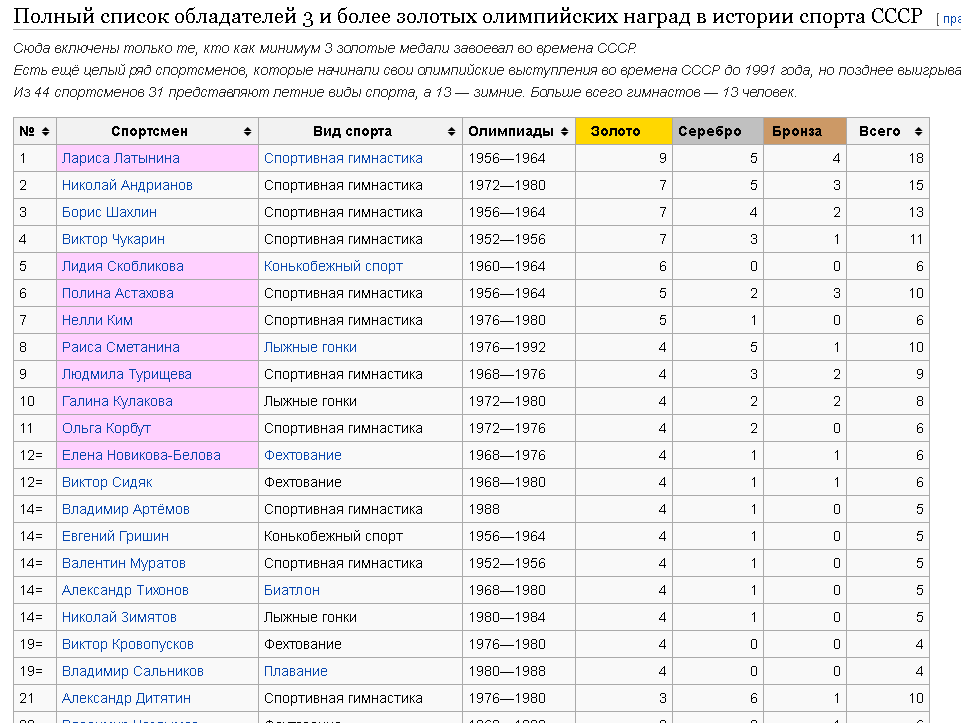Open Конькобежный спорт link in Скобликова row

tap(333, 266)
